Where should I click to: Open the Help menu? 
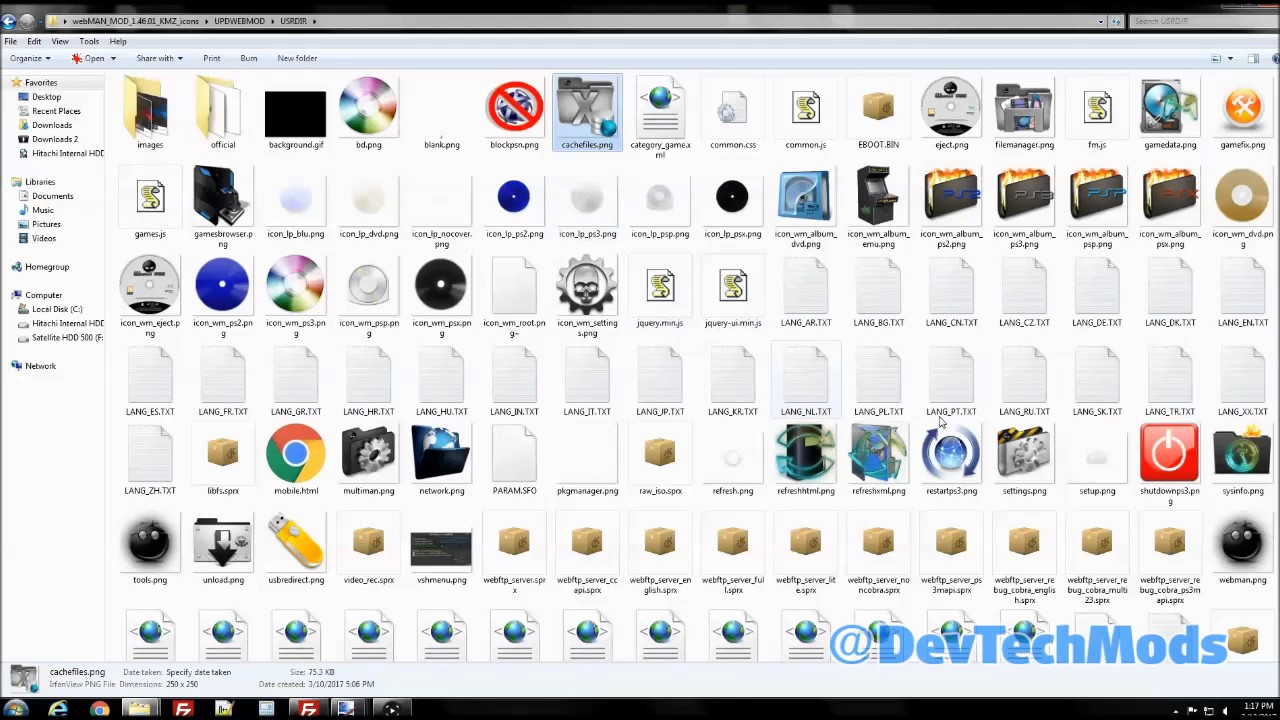[118, 41]
